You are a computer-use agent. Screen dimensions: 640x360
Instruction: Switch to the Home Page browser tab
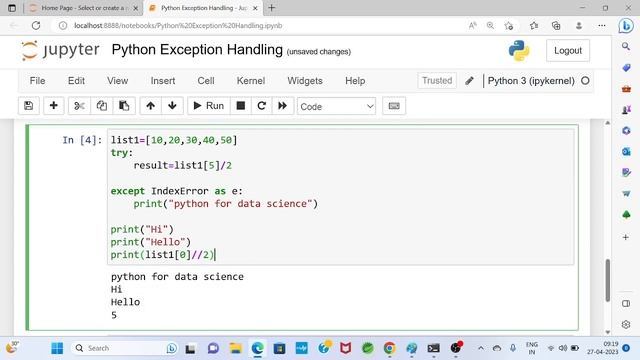coord(84,8)
